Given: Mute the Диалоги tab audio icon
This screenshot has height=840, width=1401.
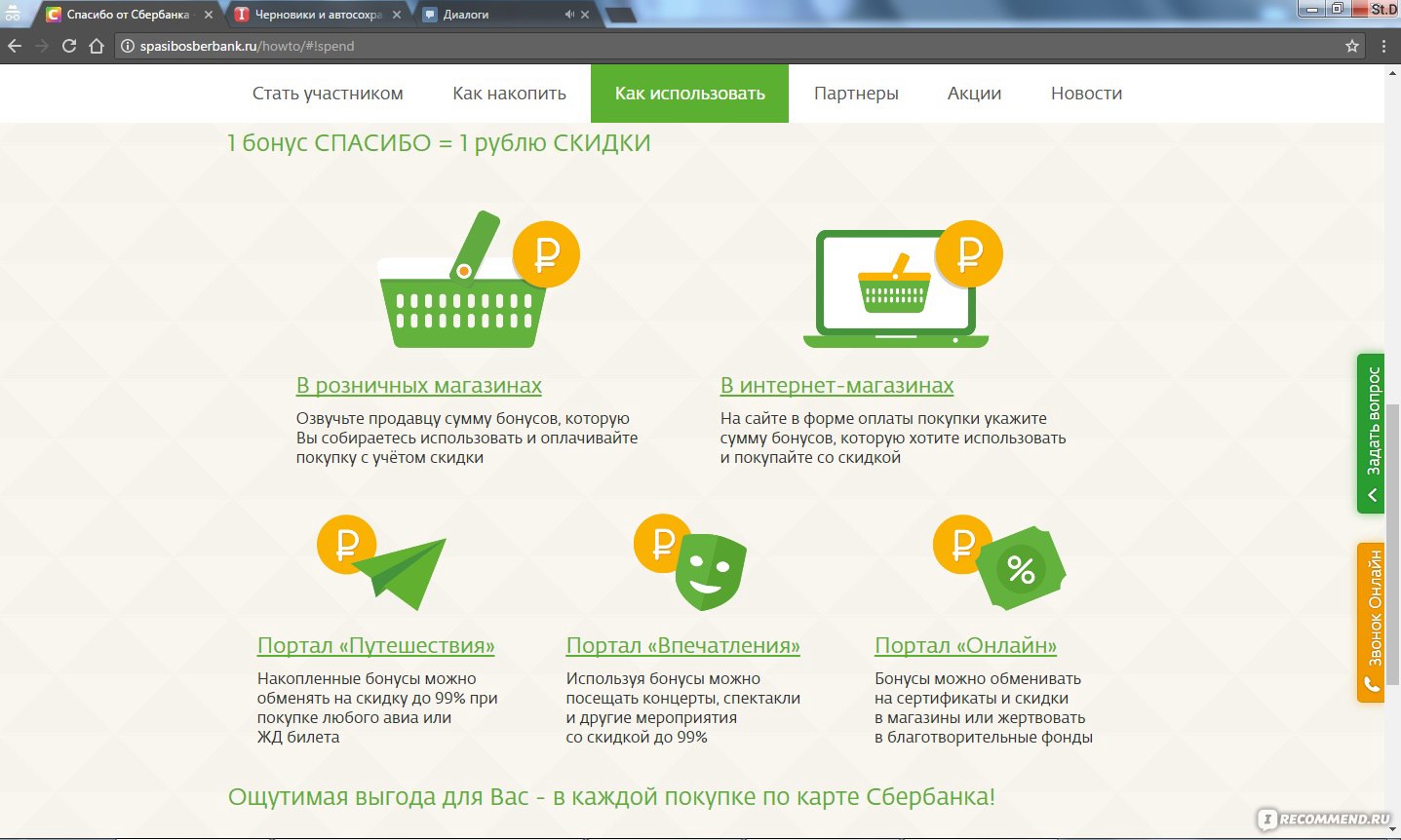Looking at the screenshot, I should tap(569, 15).
